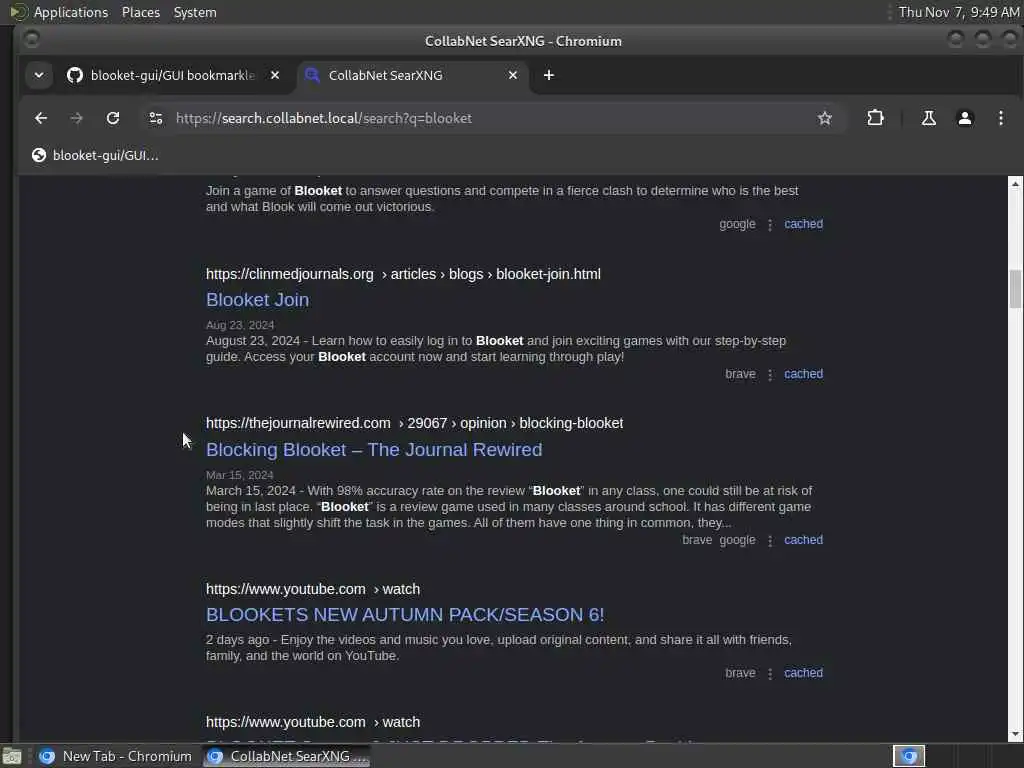Image resolution: width=1024 pixels, height=768 pixels.
Task: Click the show desktop icon in taskbar
Action: (12, 756)
